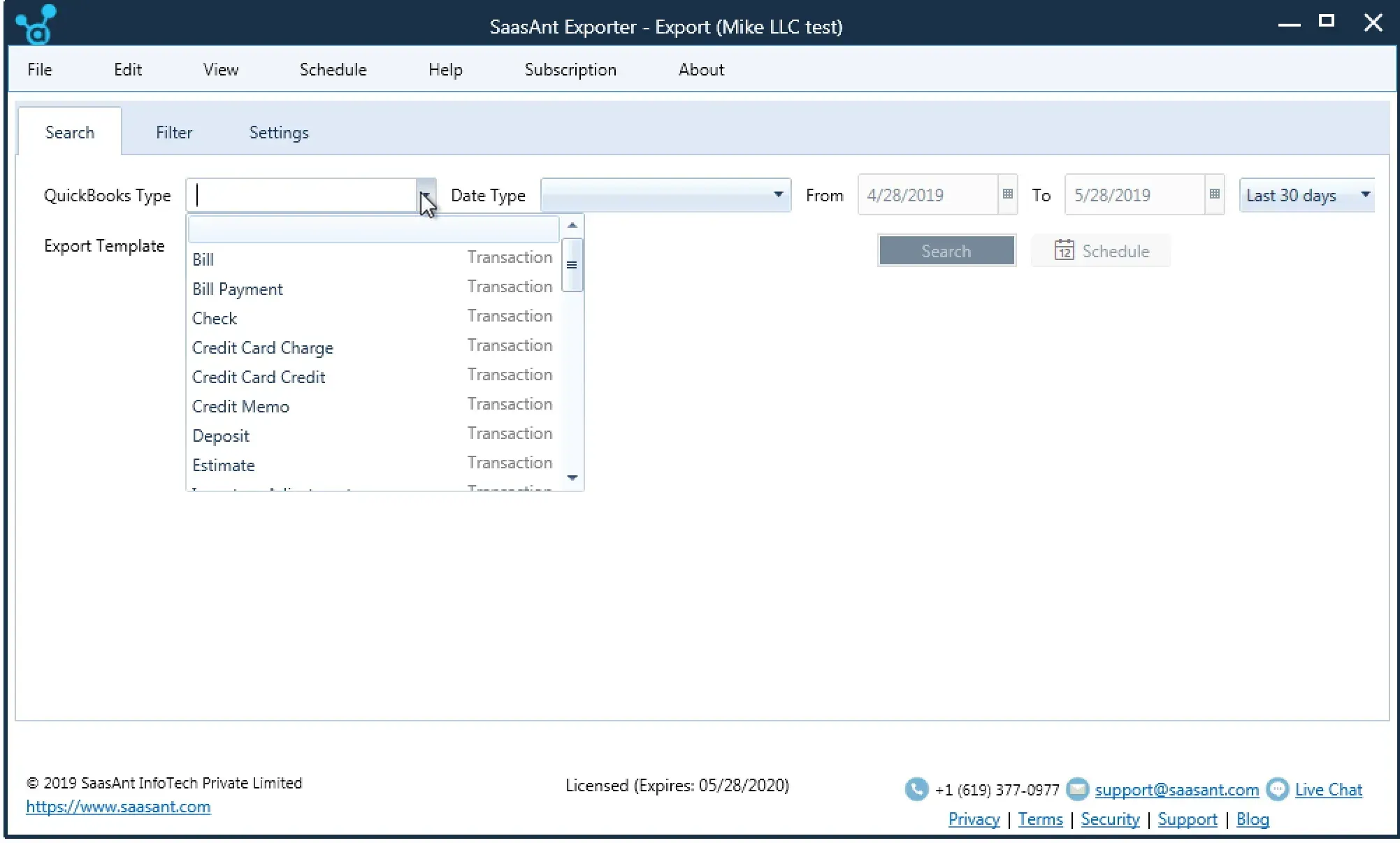Screen dimensions: 1400x843
Task: Click the Schedule button with calendar icon
Action: (x=1101, y=251)
